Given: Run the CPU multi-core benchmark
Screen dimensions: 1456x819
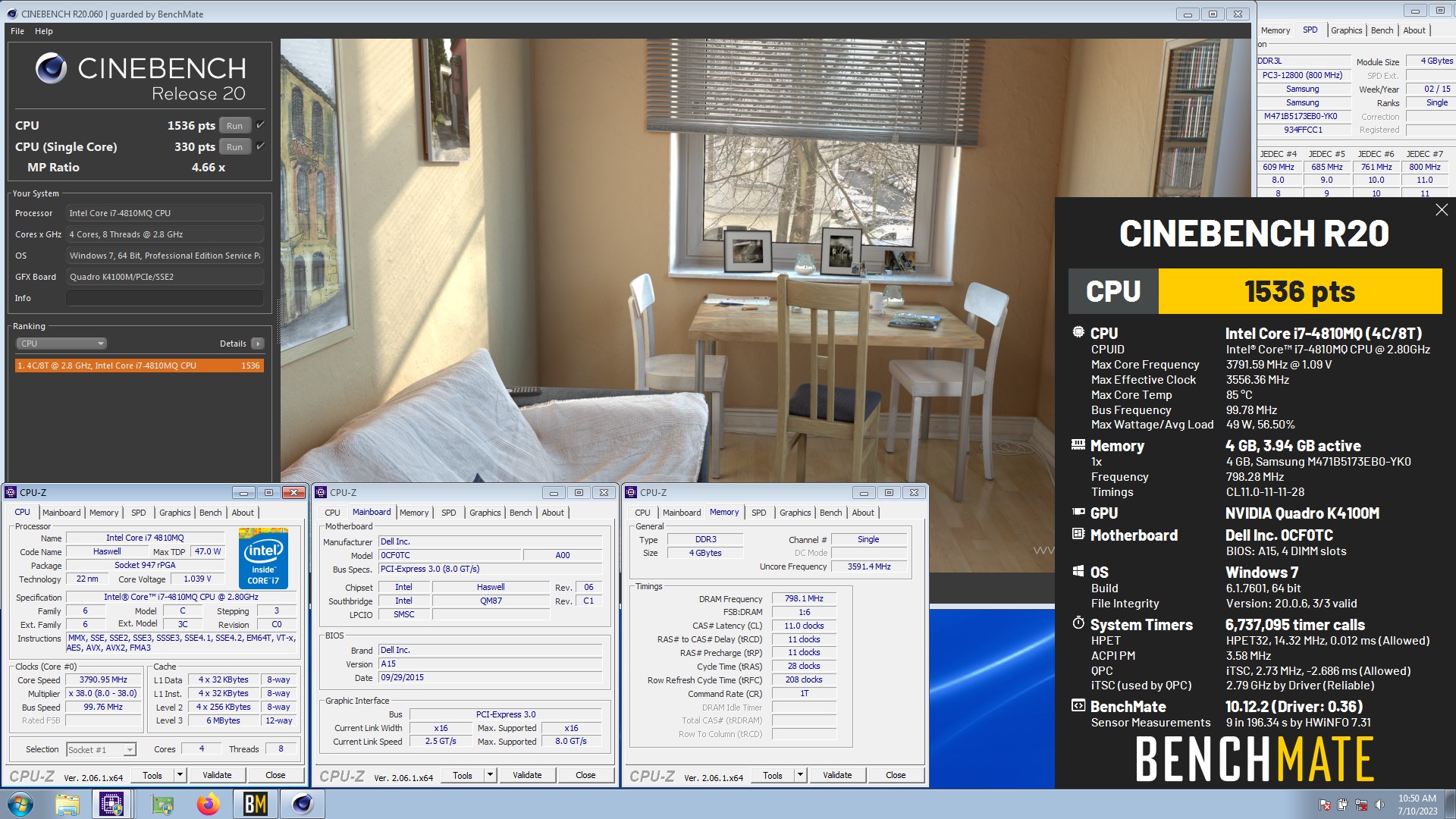Looking at the screenshot, I should [235, 126].
